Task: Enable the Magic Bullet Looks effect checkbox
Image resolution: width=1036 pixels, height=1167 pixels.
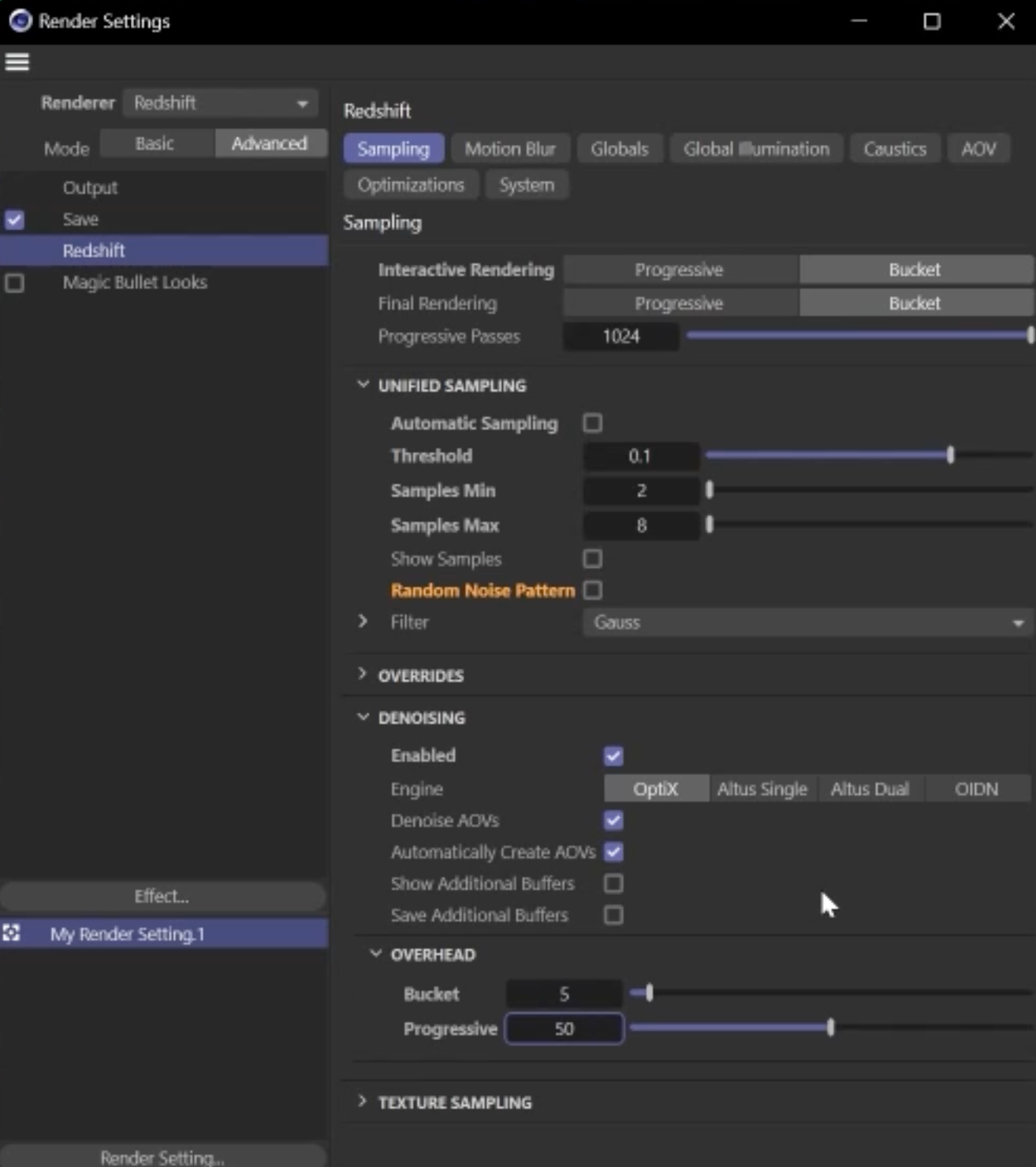Action: [15, 282]
